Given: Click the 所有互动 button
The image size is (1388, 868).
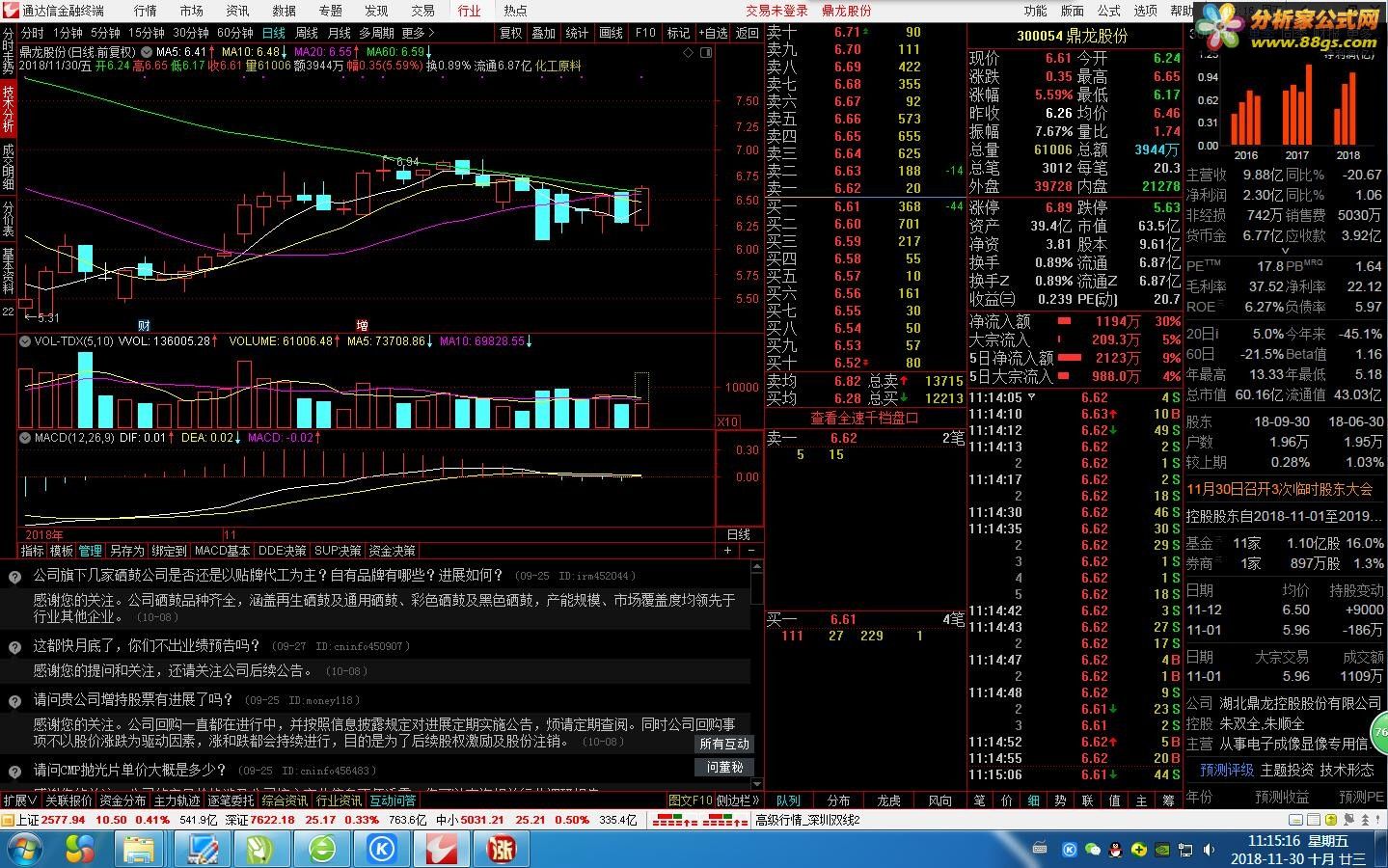Looking at the screenshot, I should point(724,744).
